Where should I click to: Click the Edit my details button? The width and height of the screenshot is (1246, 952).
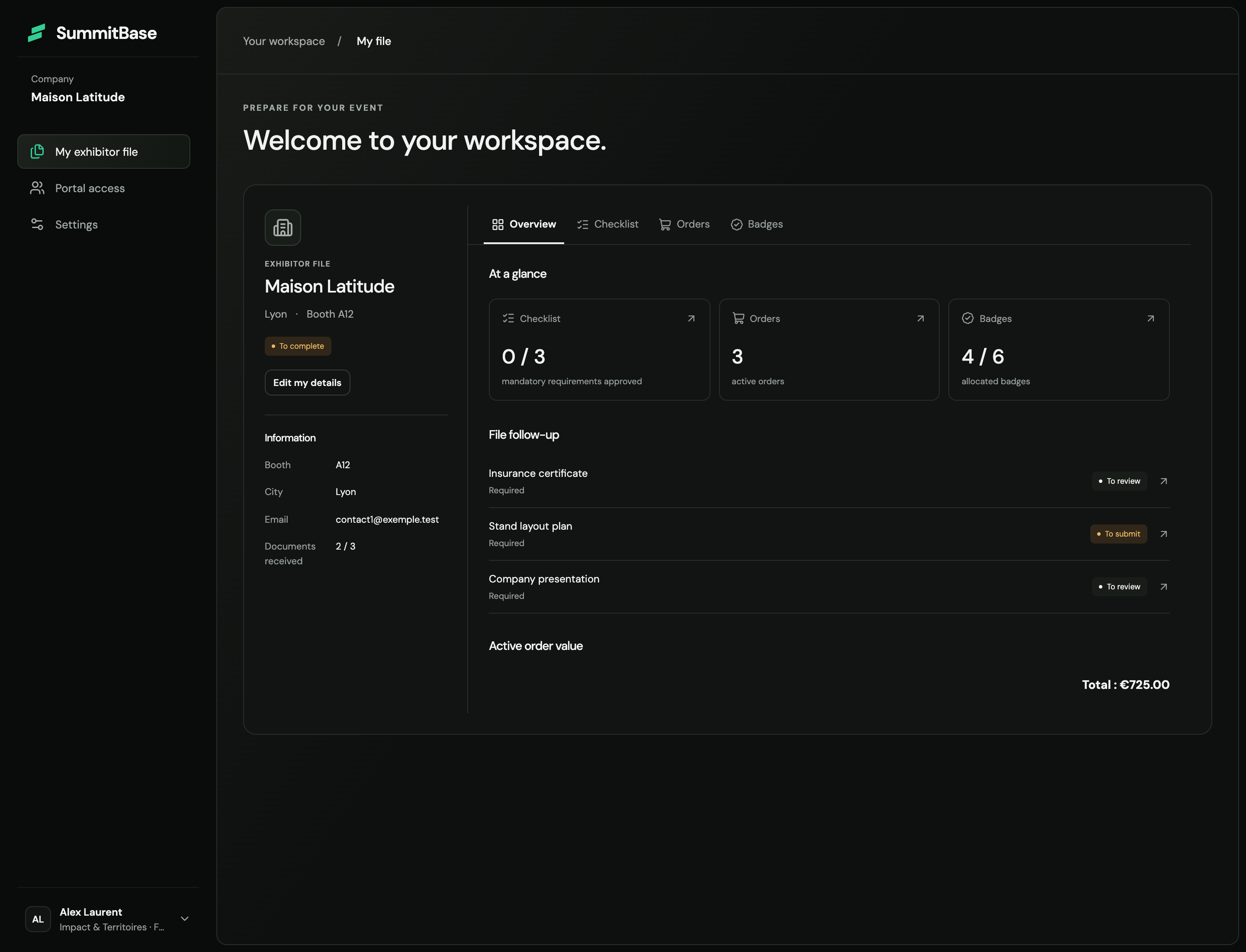(x=307, y=383)
